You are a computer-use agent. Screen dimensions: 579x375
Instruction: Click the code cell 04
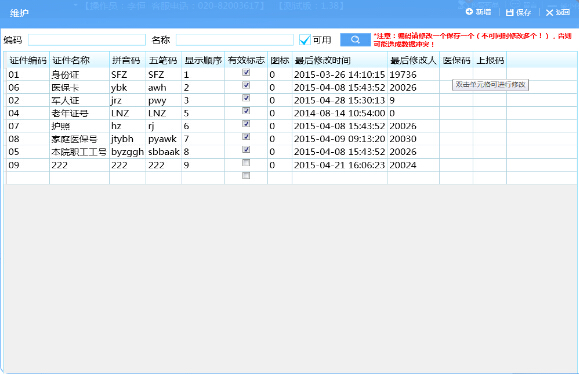(x=28, y=113)
